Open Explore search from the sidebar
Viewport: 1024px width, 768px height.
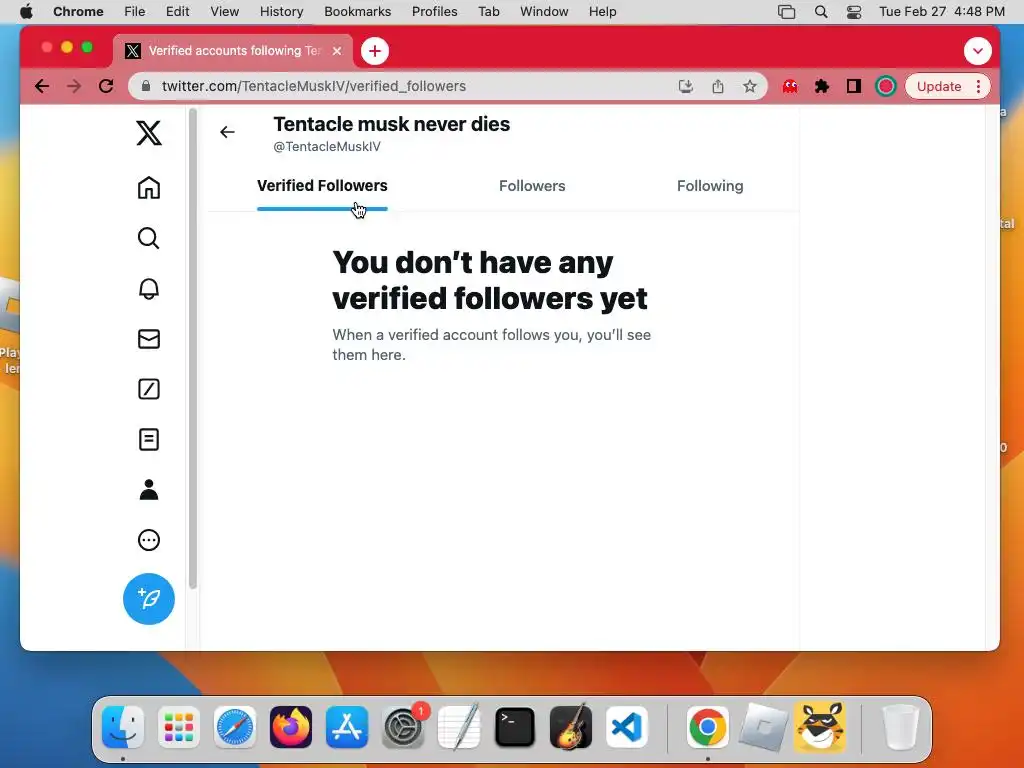[149, 238]
